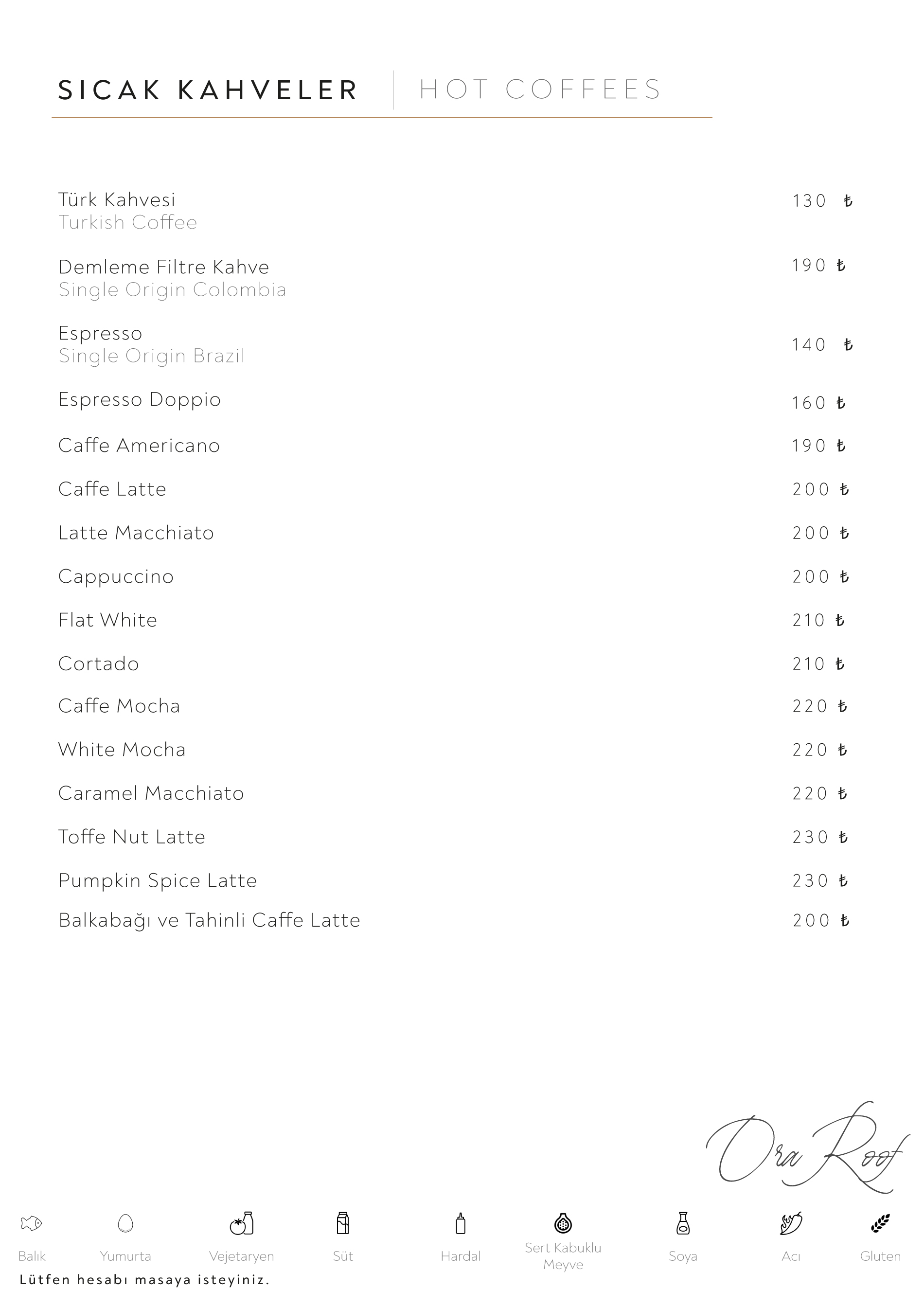Click the 230 ₺ price of Toffe Nut Latte
The image size is (924, 1308).
(x=820, y=838)
